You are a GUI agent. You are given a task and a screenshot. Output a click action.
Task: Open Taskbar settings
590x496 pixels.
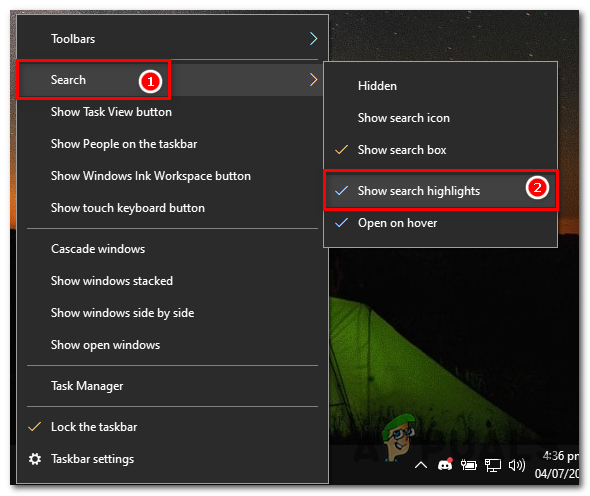click(x=172, y=459)
